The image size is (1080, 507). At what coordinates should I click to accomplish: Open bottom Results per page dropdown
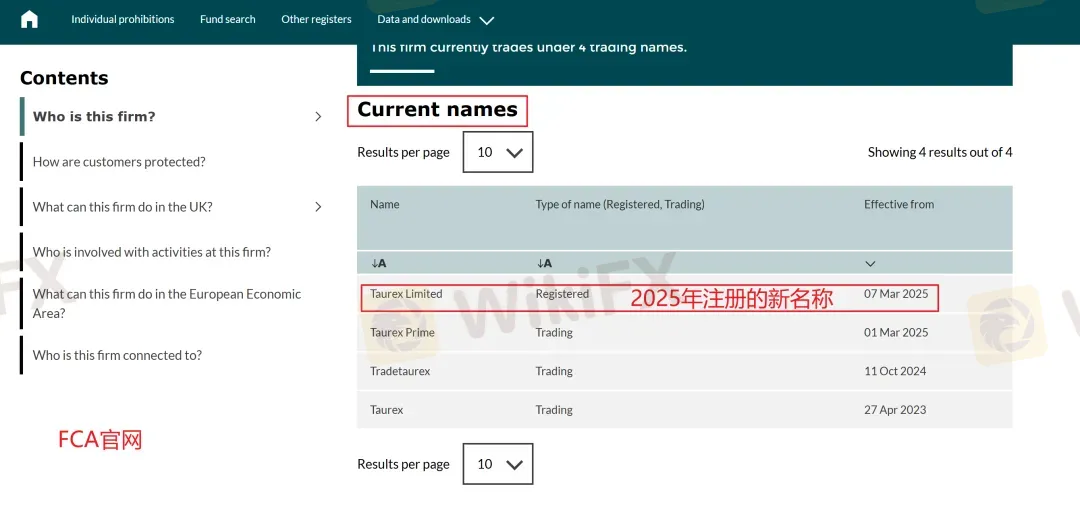498,464
